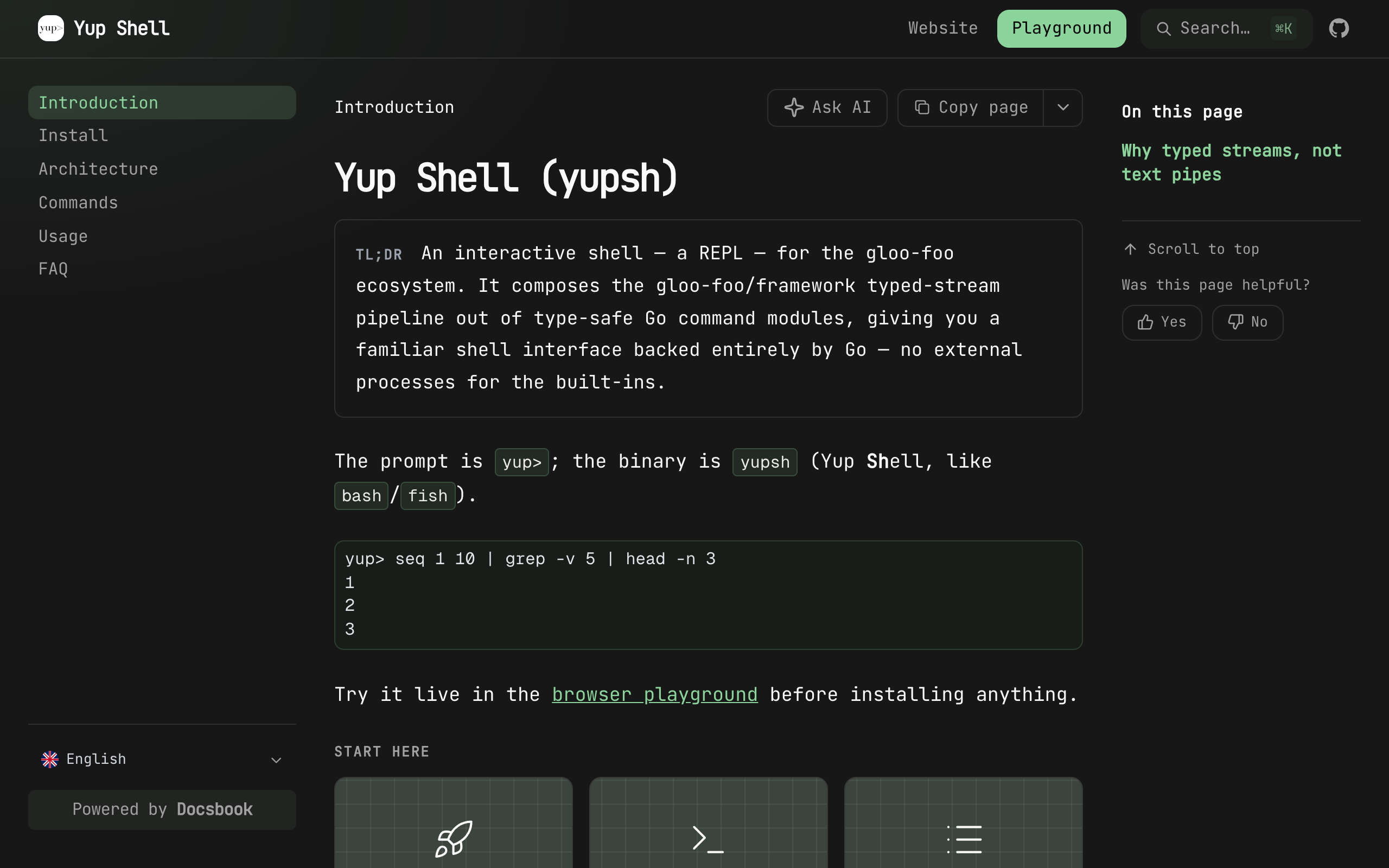Open the Powered by Docsbook link
The height and width of the screenshot is (868, 1389).
[162, 809]
